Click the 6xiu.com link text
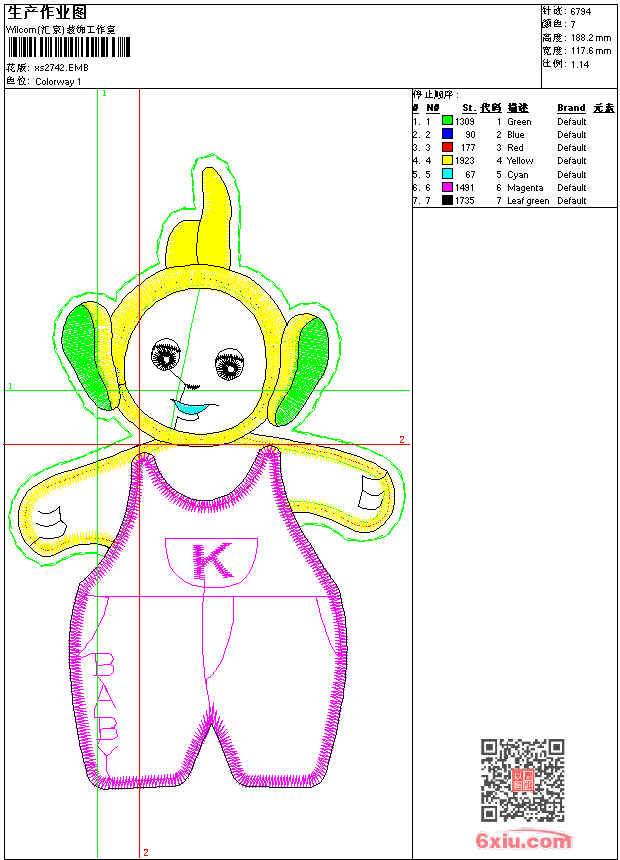 523,840
